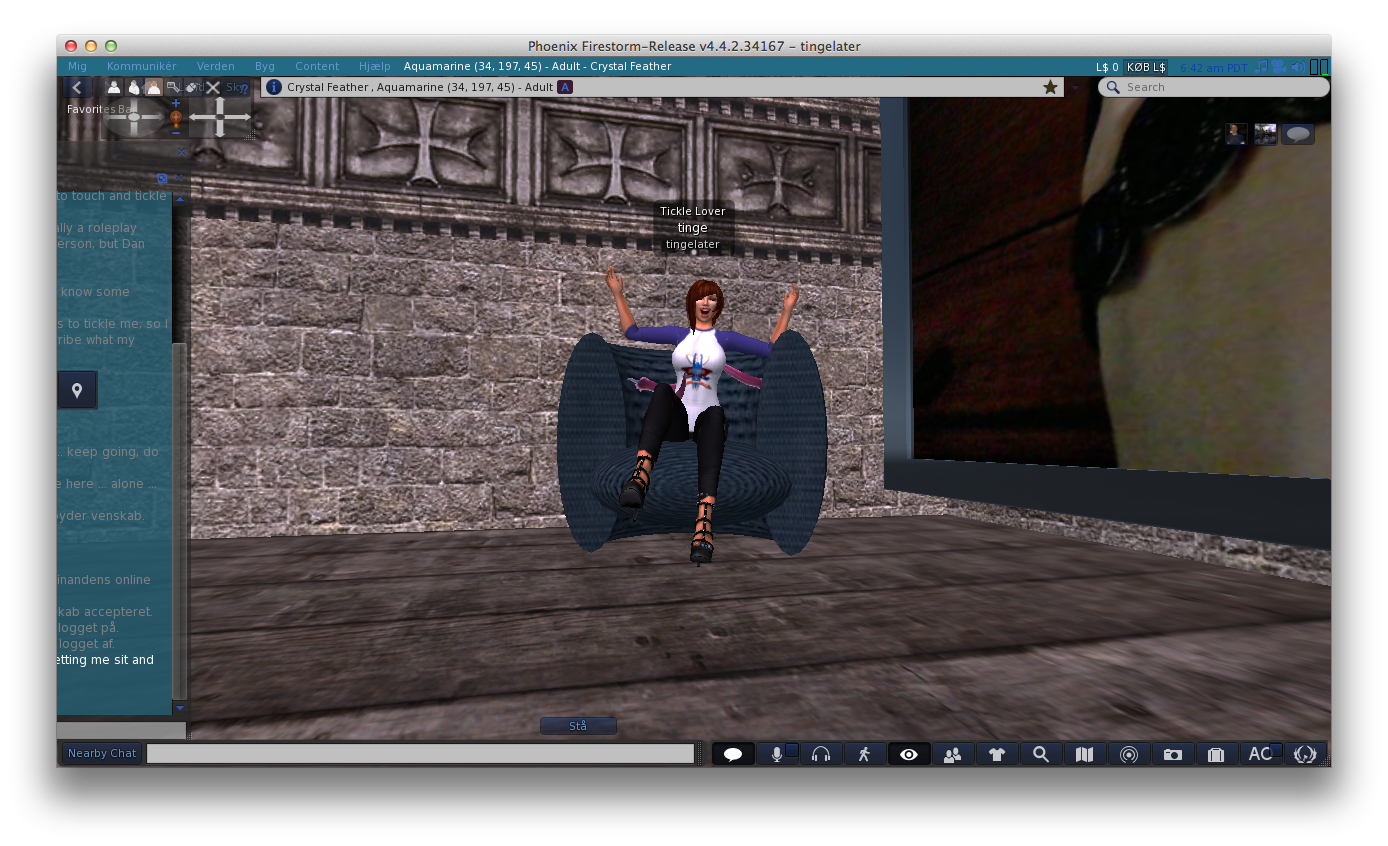Click the landscape picture notification thumbnail
Screen dimensions: 1388x846
coord(1265,134)
